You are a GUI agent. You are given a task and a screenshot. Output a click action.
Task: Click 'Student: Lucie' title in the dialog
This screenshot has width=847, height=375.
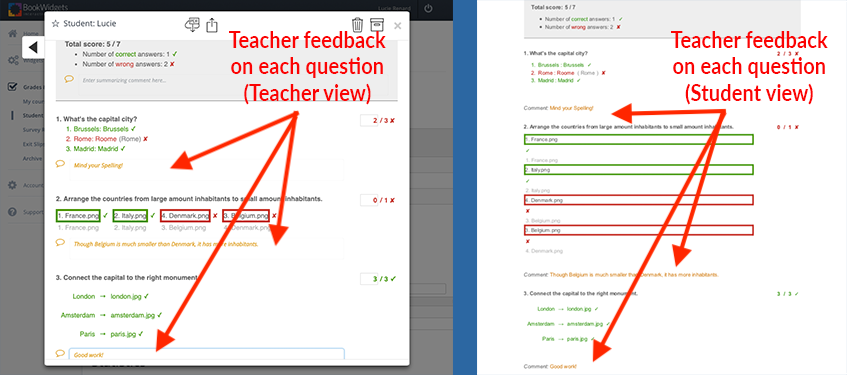pyautogui.click(x=90, y=24)
